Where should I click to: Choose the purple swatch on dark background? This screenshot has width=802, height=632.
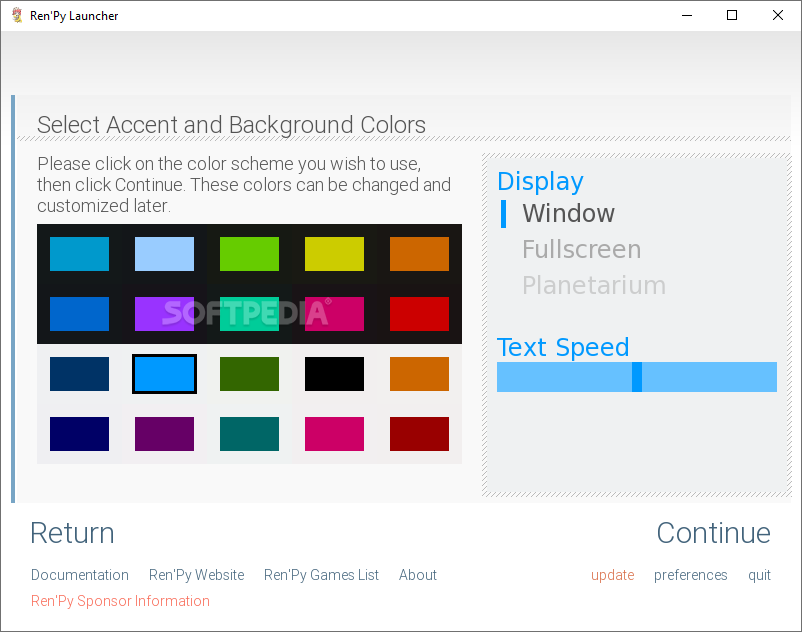point(164,314)
